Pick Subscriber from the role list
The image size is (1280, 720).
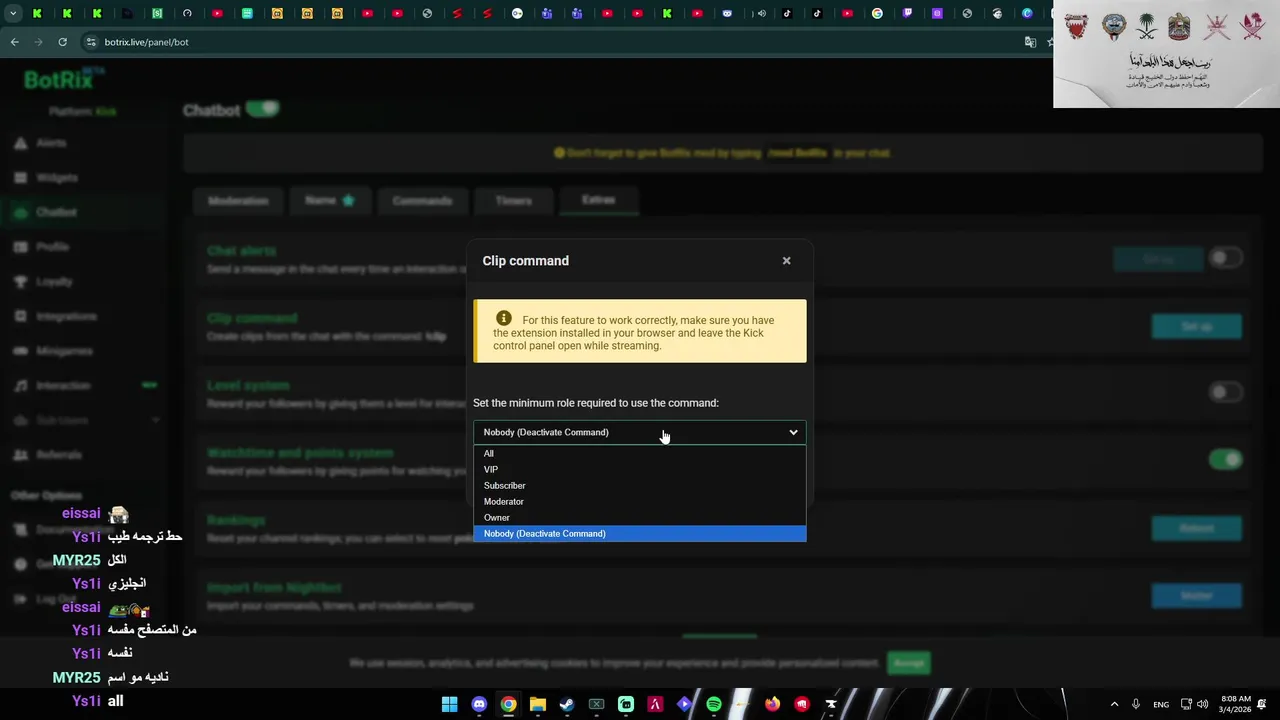click(640, 486)
